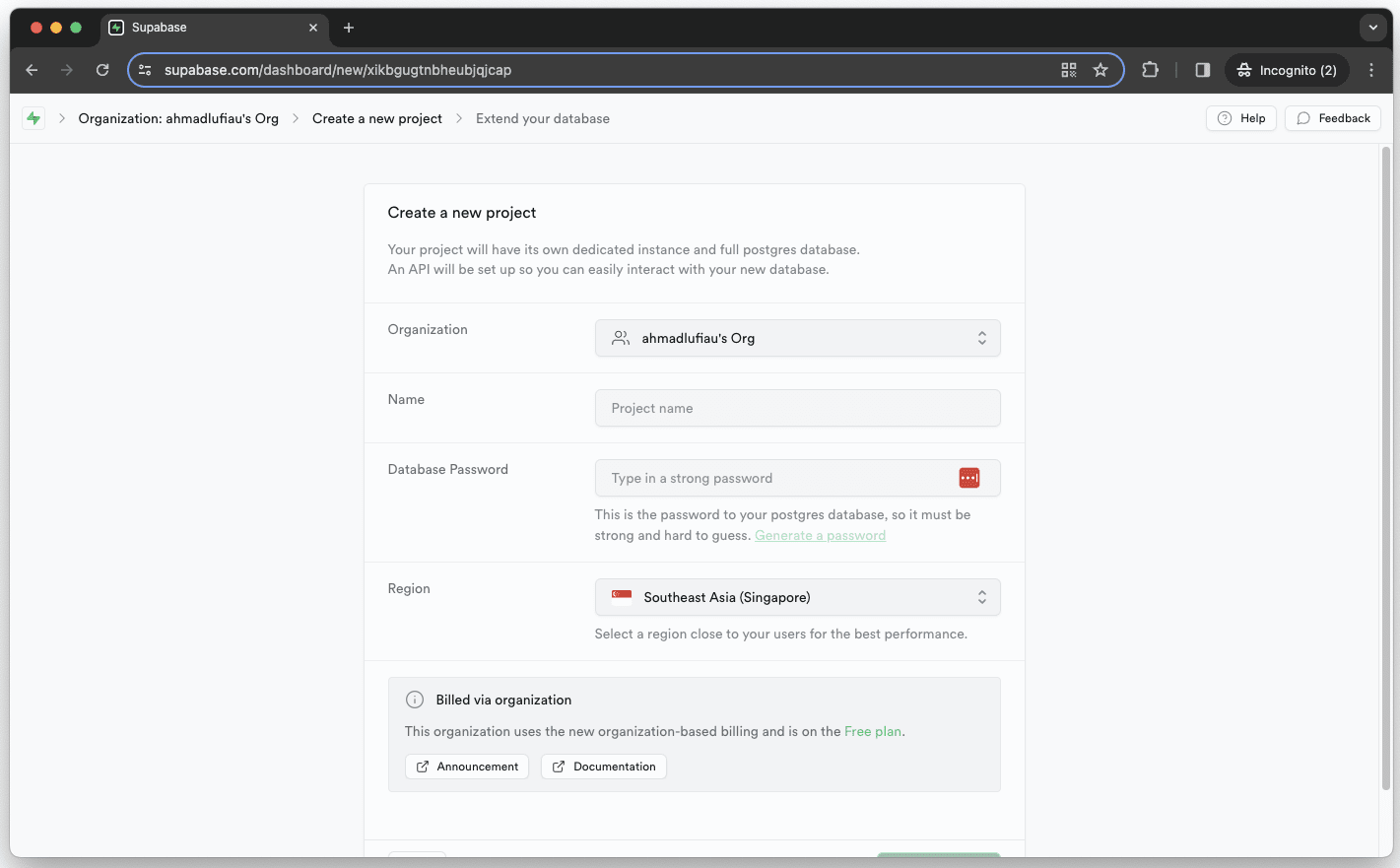Screen dimensions: 1400x868
Task: Open the Chrome three-dot menu
Action: point(1371,70)
